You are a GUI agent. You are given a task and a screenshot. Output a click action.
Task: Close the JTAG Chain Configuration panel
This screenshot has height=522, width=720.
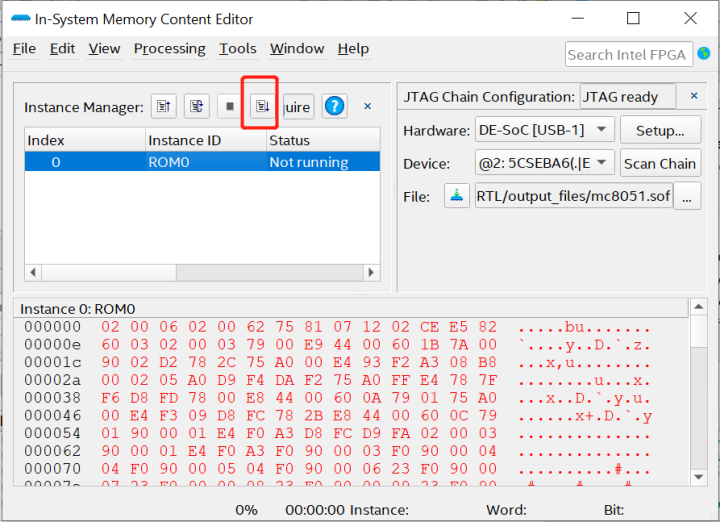[694, 96]
